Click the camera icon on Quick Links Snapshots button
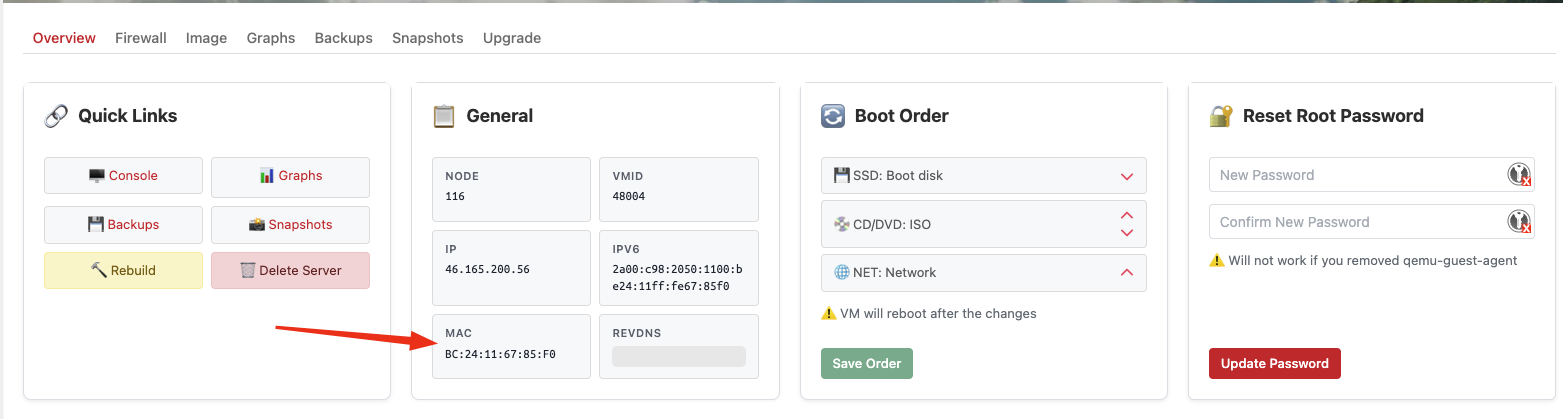The height and width of the screenshot is (419, 1563). [x=257, y=225]
